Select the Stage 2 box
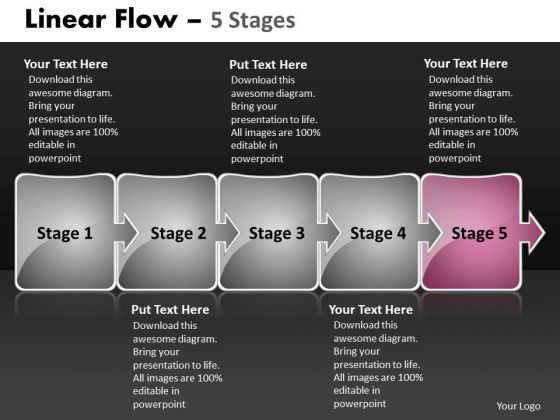 (x=167, y=232)
